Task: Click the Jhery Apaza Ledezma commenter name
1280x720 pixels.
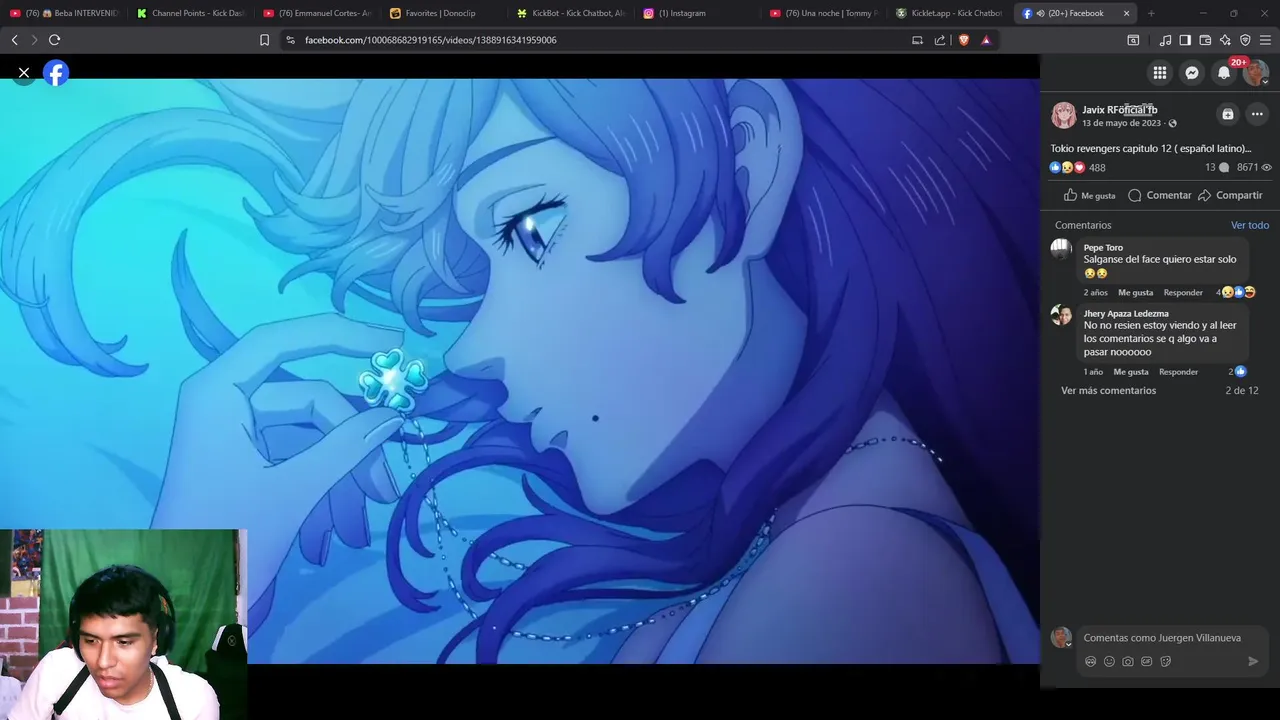Action: tap(1126, 313)
